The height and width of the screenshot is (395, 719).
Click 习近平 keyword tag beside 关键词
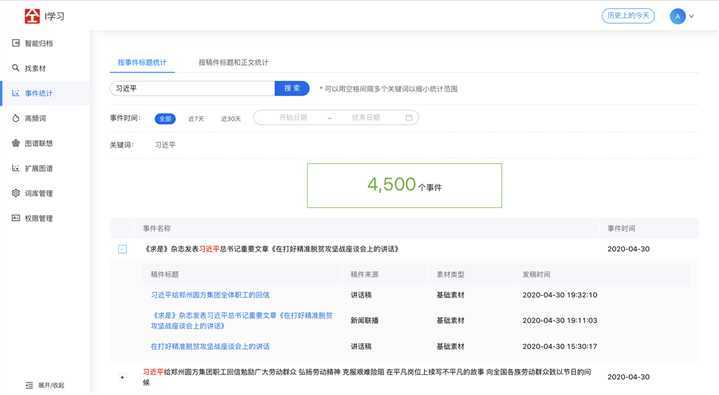coord(165,145)
